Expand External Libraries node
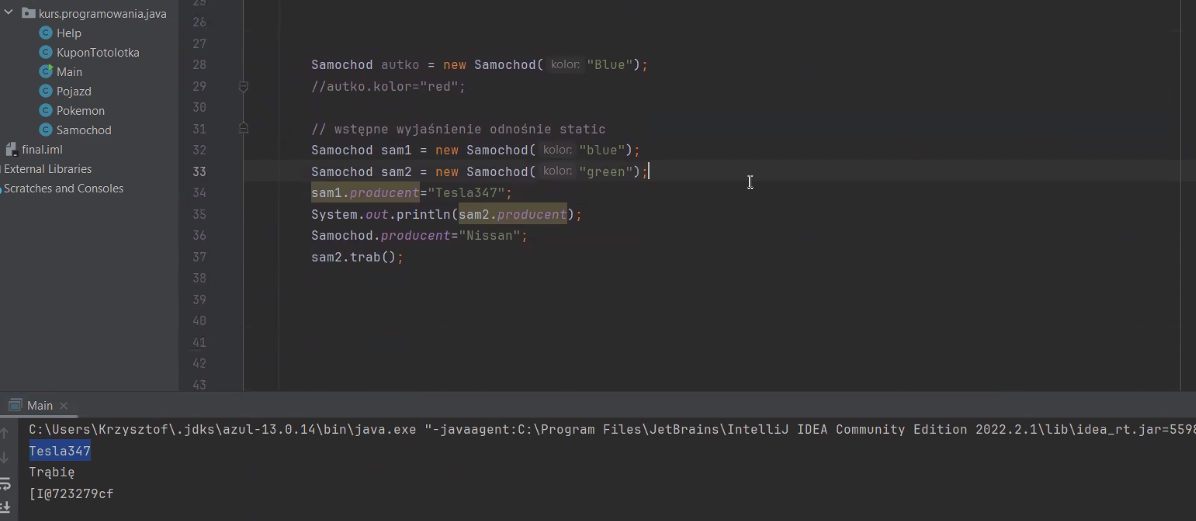1196x521 pixels. point(47,169)
